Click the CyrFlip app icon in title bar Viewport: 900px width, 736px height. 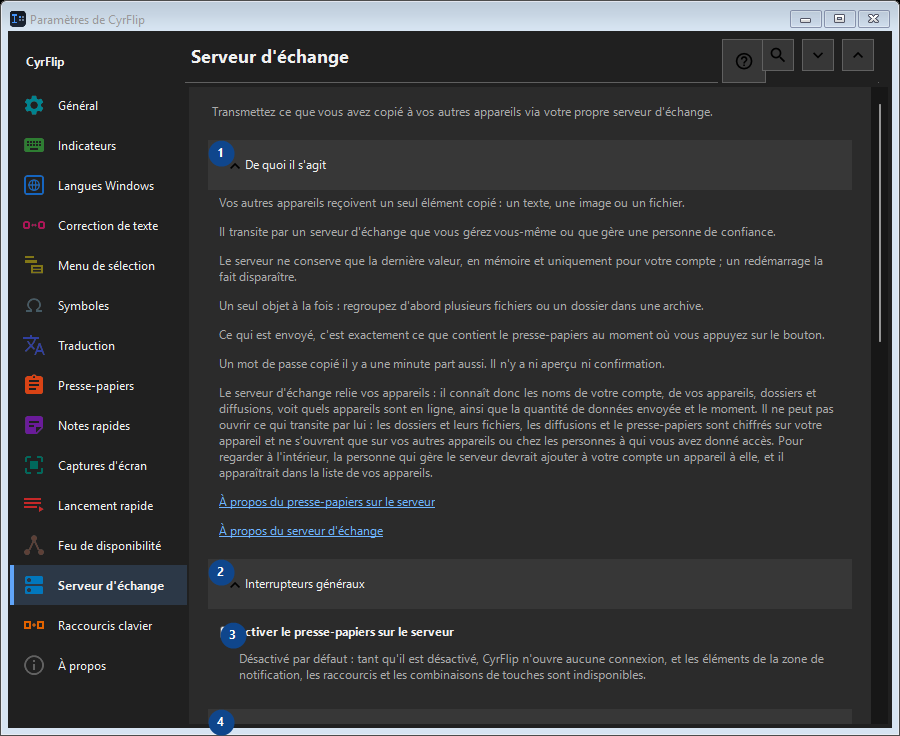click(x=18, y=19)
